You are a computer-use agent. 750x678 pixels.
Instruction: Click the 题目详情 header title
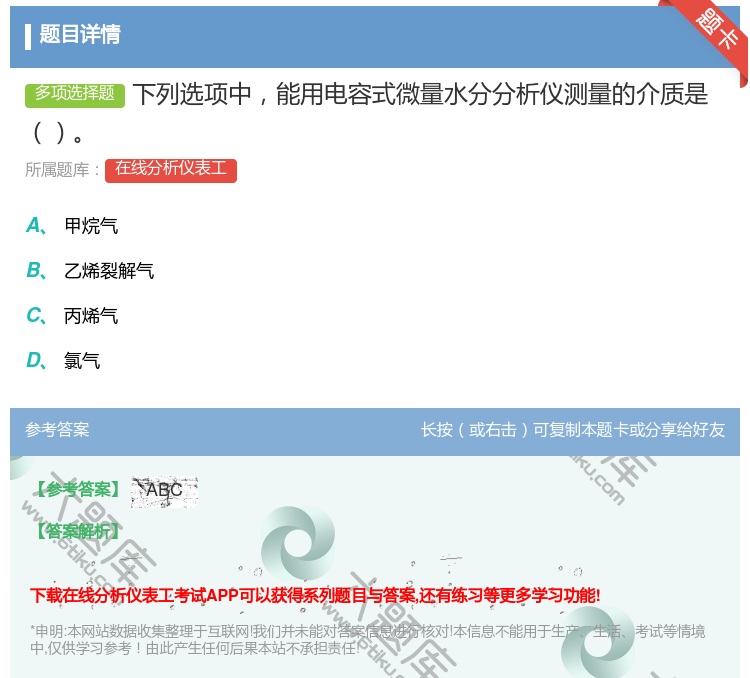tap(79, 35)
